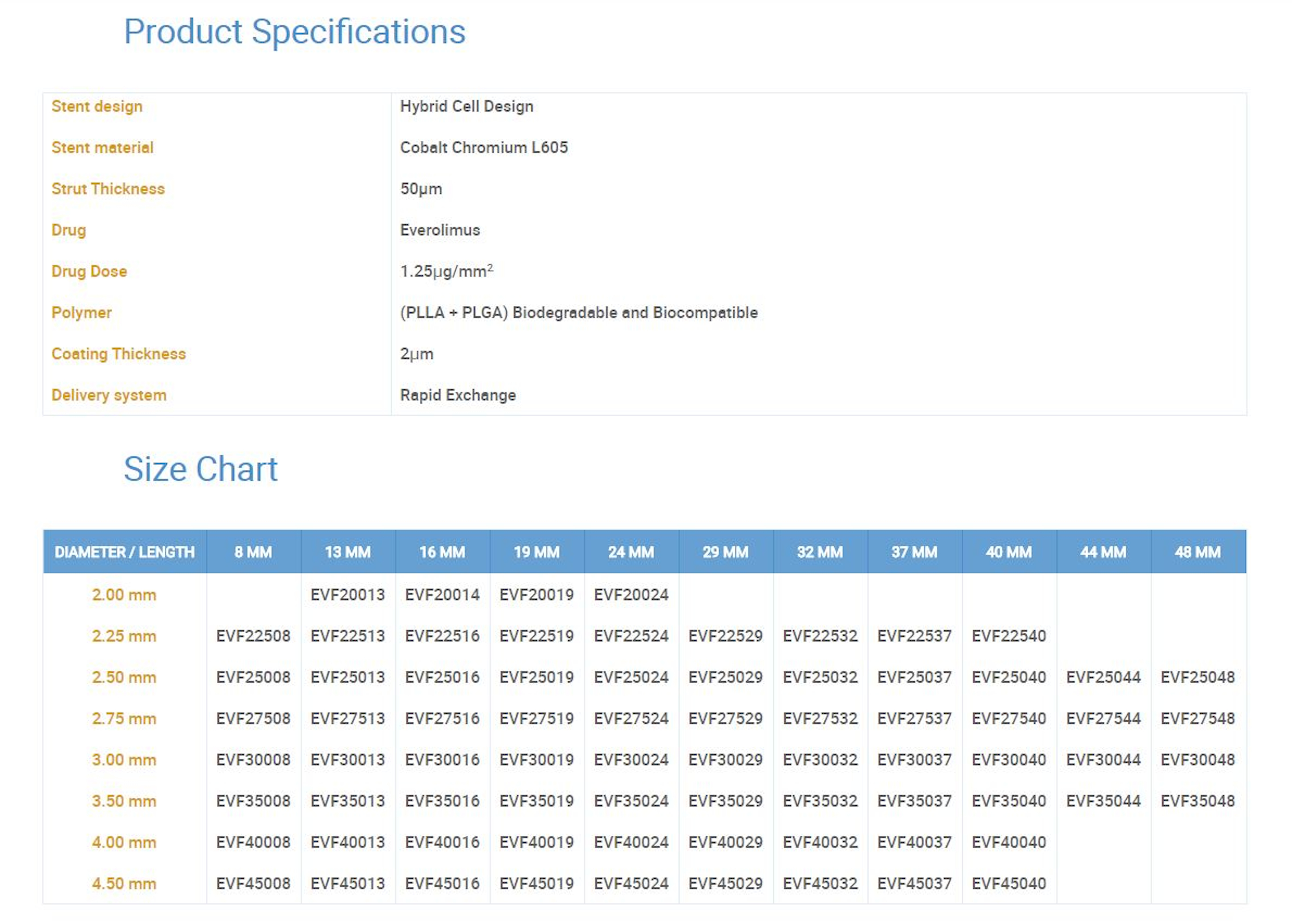
Task: Click product code EVF25048
Action: (x=1198, y=677)
